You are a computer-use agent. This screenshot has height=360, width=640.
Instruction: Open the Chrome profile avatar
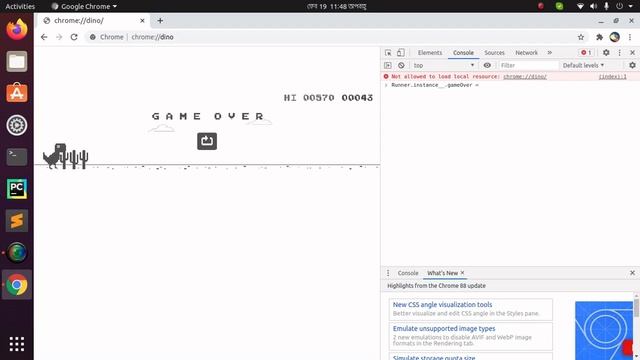(x=615, y=37)
